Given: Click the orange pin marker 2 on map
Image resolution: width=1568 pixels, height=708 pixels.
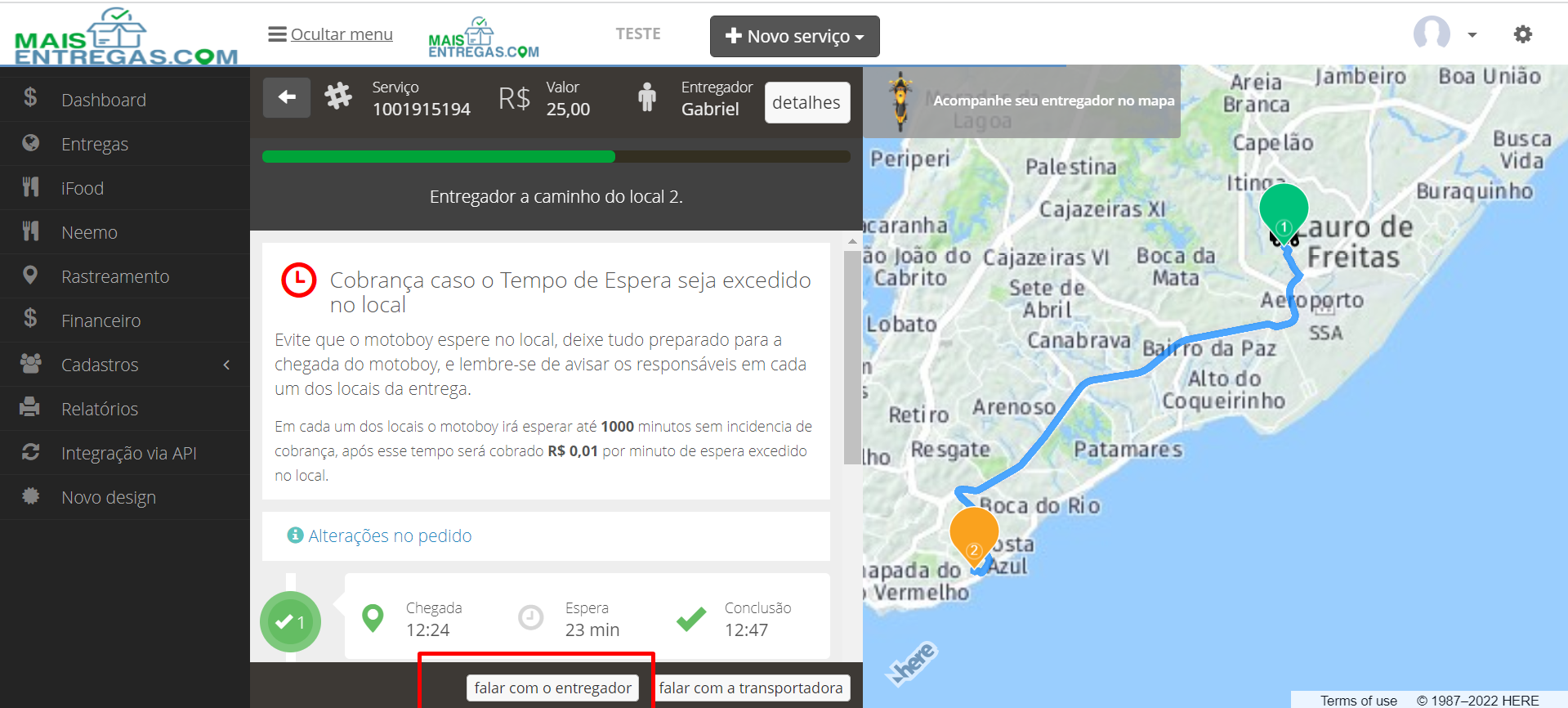Looking at the screenshot, I should pos(974,536).
